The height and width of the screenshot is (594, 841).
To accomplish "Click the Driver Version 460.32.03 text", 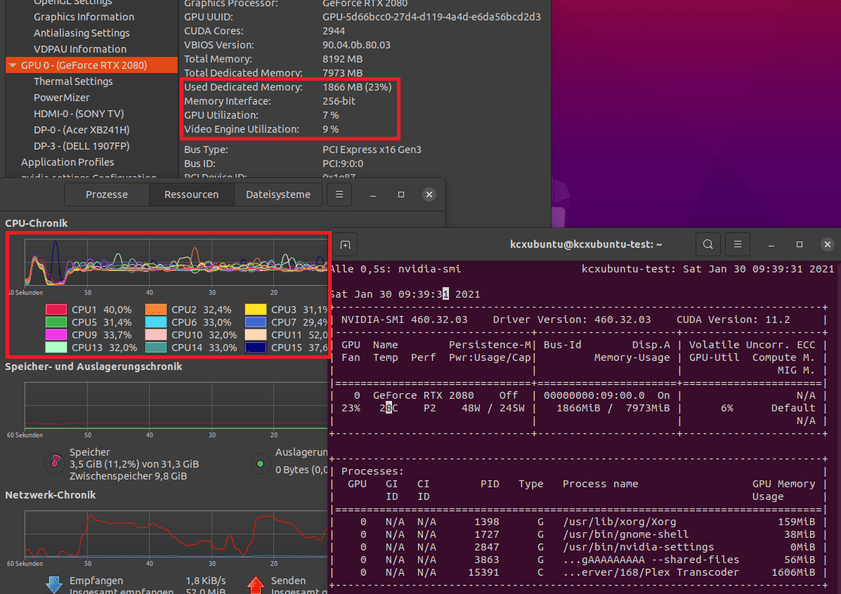I will click(572, 320).
